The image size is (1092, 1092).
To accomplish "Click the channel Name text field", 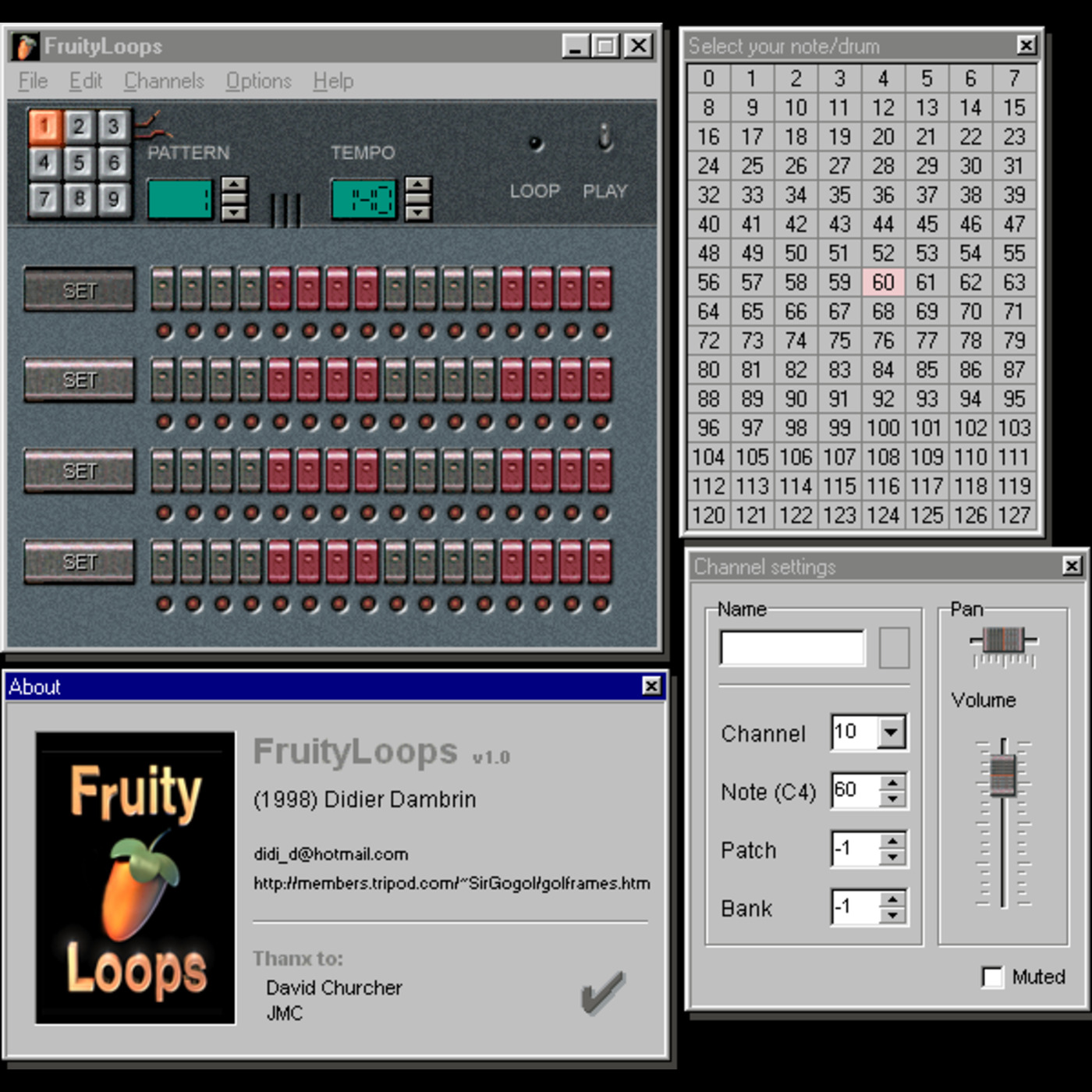I will (x=792, y=648).
